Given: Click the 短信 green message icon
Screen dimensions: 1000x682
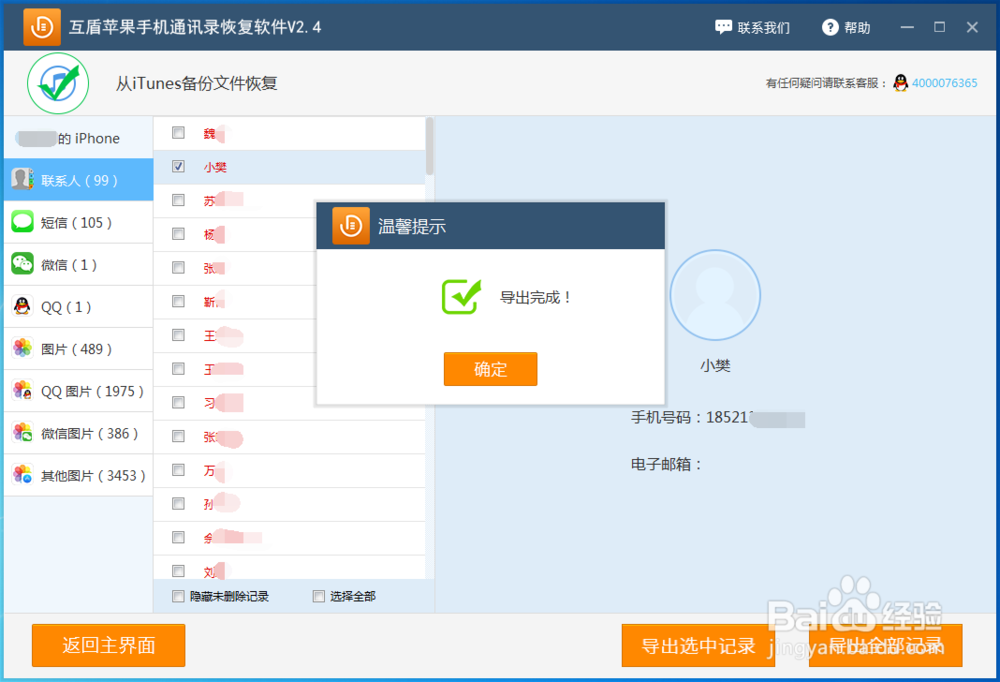Looking at the screenshot, I should [22, 221].
